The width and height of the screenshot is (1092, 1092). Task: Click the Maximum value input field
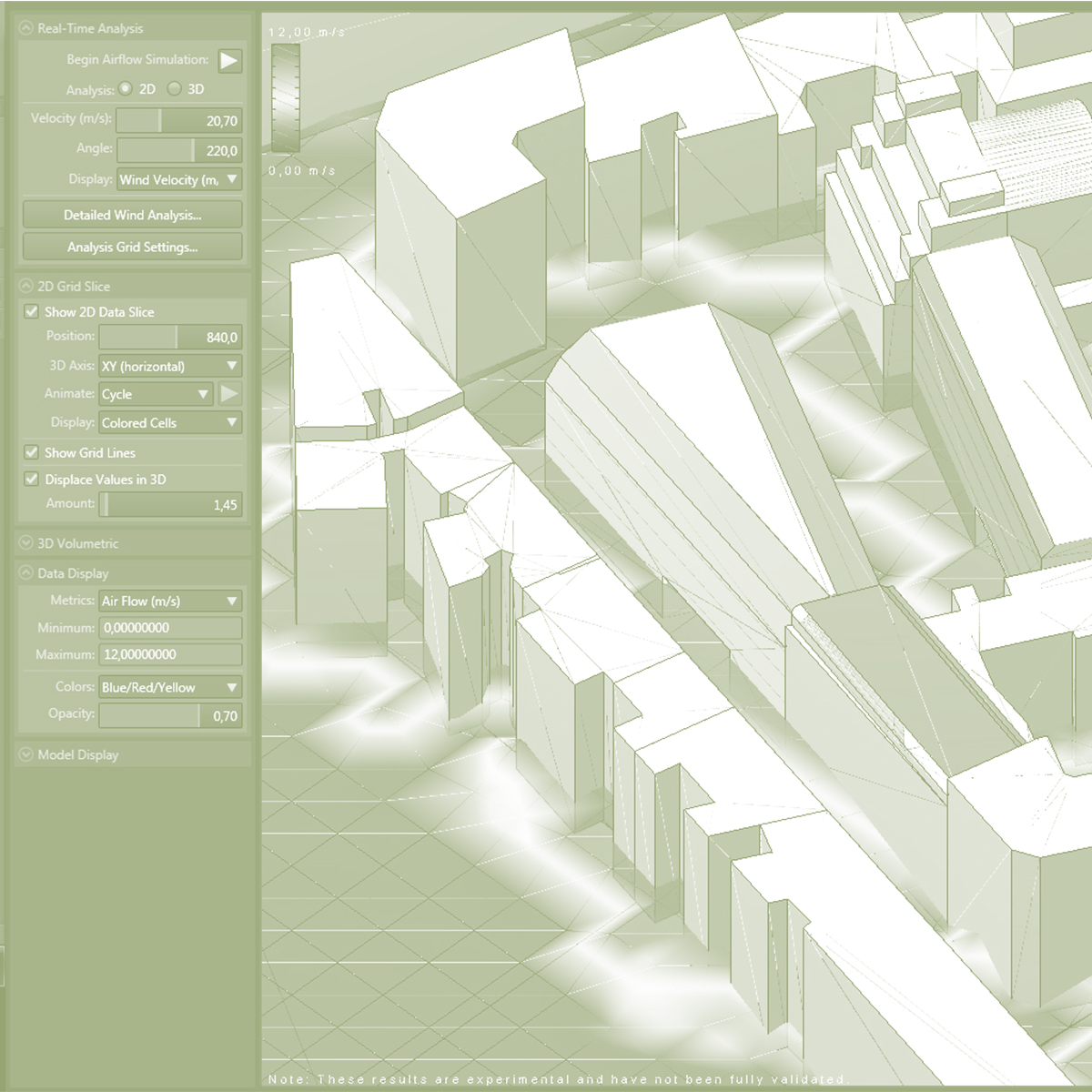pyautogui.click(x=170, y=654)
